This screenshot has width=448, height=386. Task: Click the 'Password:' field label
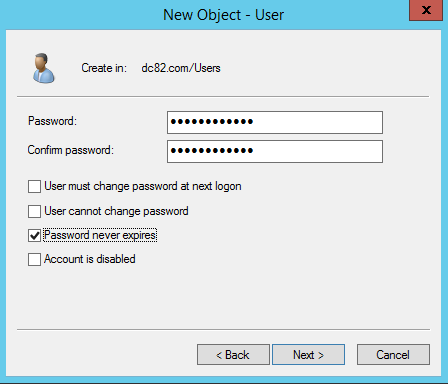52,121
